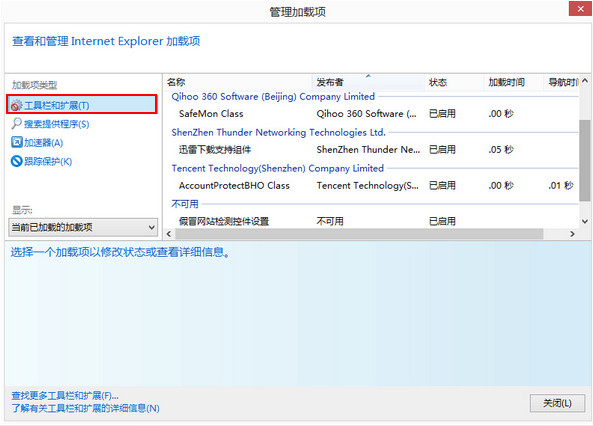Click the vertical scrollbar down arrow
This screenshot has height=426, width=593.
(585, 222)
